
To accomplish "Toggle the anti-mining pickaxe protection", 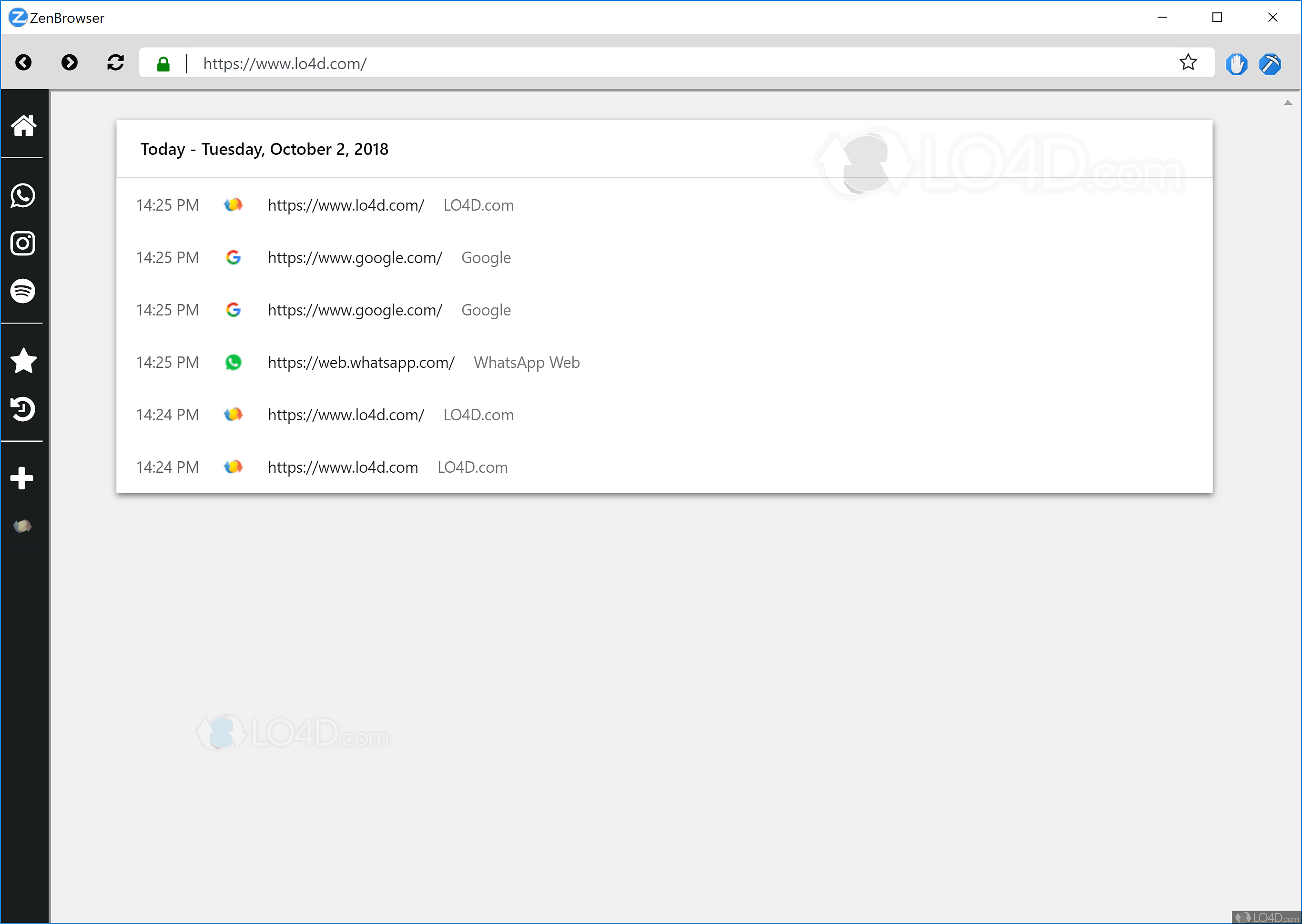I will [1271, 63].
